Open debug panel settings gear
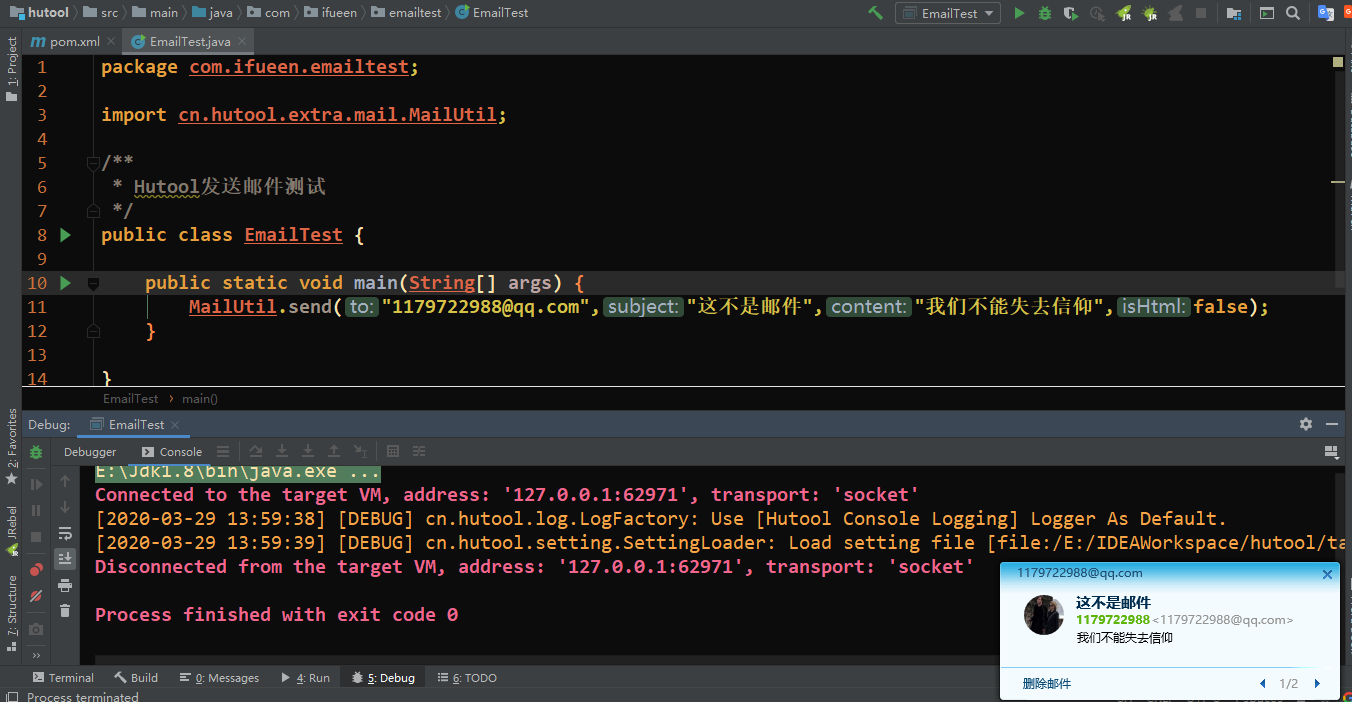The height and width of the screenshot is (702, 1352). click(1305, 424)
